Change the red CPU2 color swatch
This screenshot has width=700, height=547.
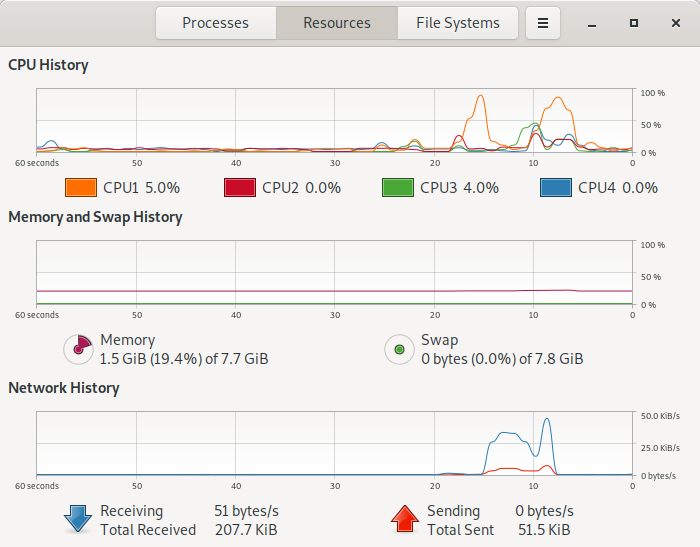(239, 187)
